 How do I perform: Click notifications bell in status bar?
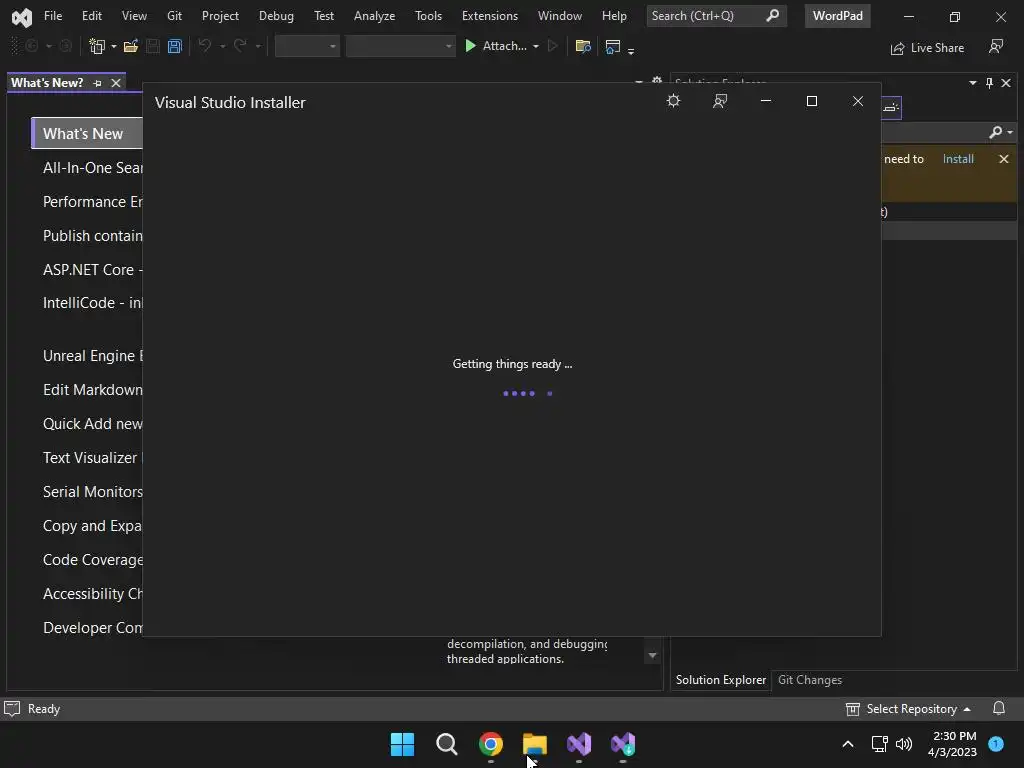[999, 709]
